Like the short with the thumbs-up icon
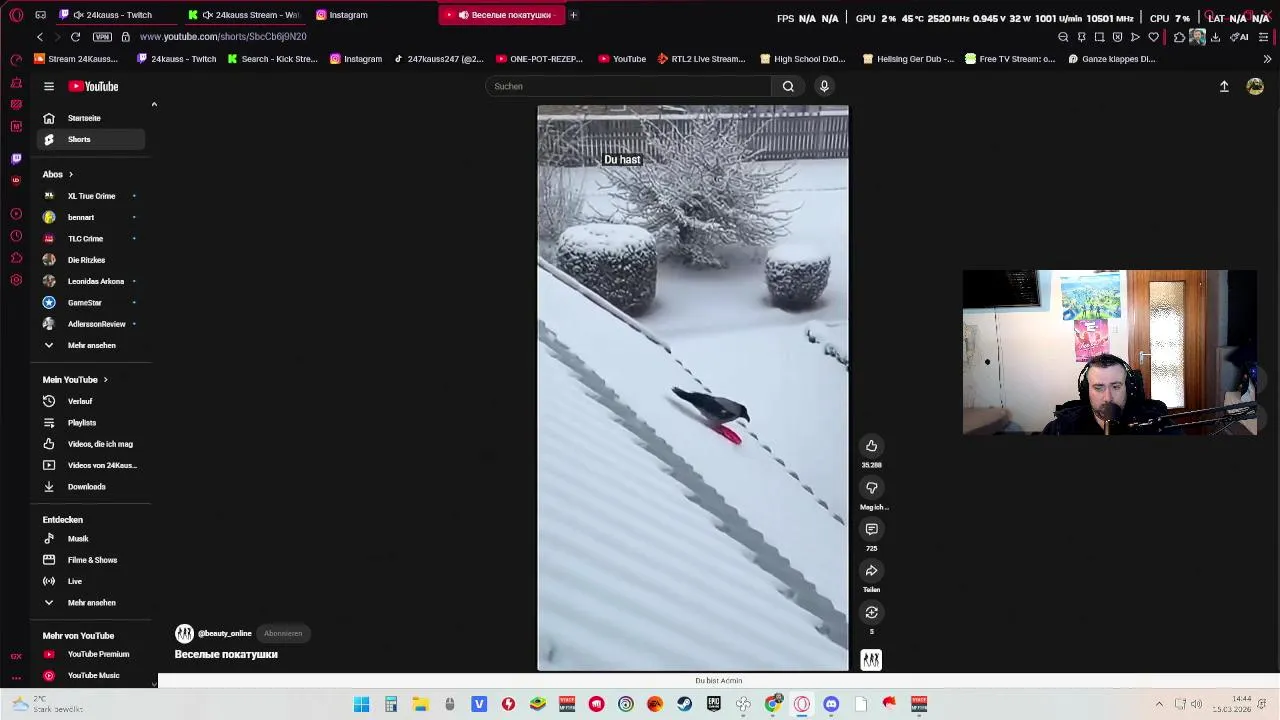1280x720 pixels. [871, 446]
